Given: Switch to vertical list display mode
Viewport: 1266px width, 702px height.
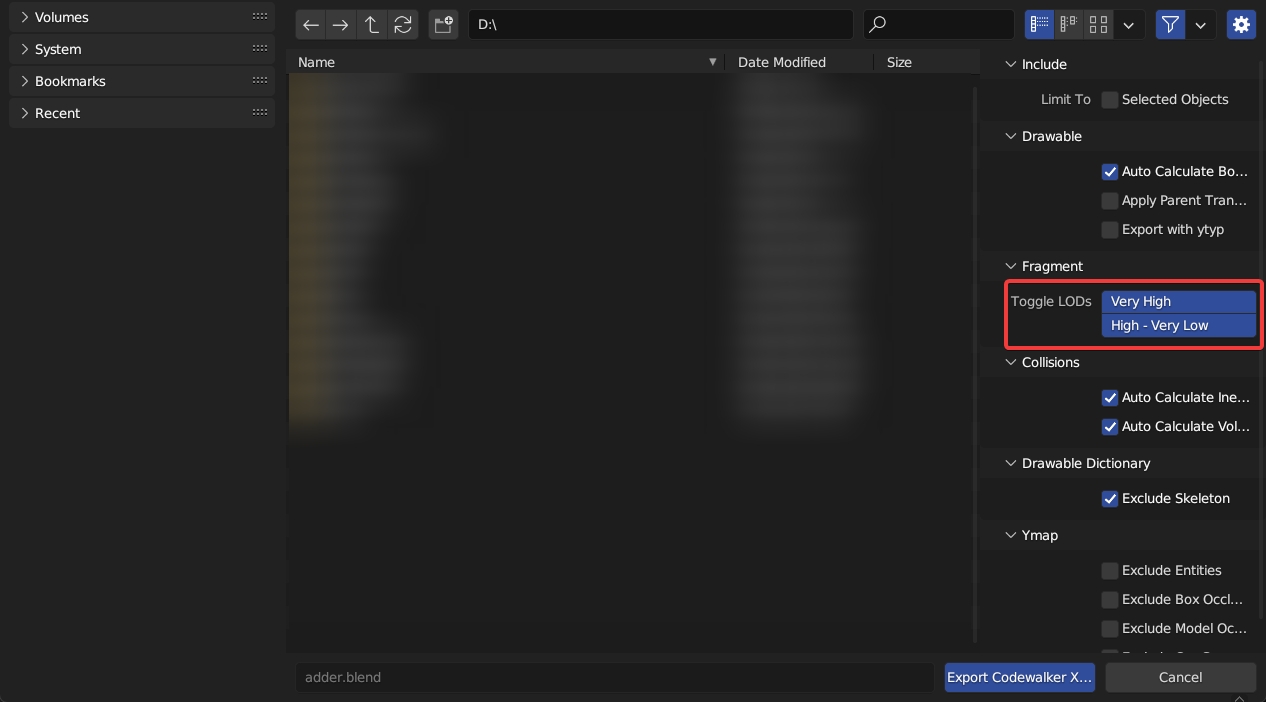Looking at the screenshot, I should click(1040, 25).
